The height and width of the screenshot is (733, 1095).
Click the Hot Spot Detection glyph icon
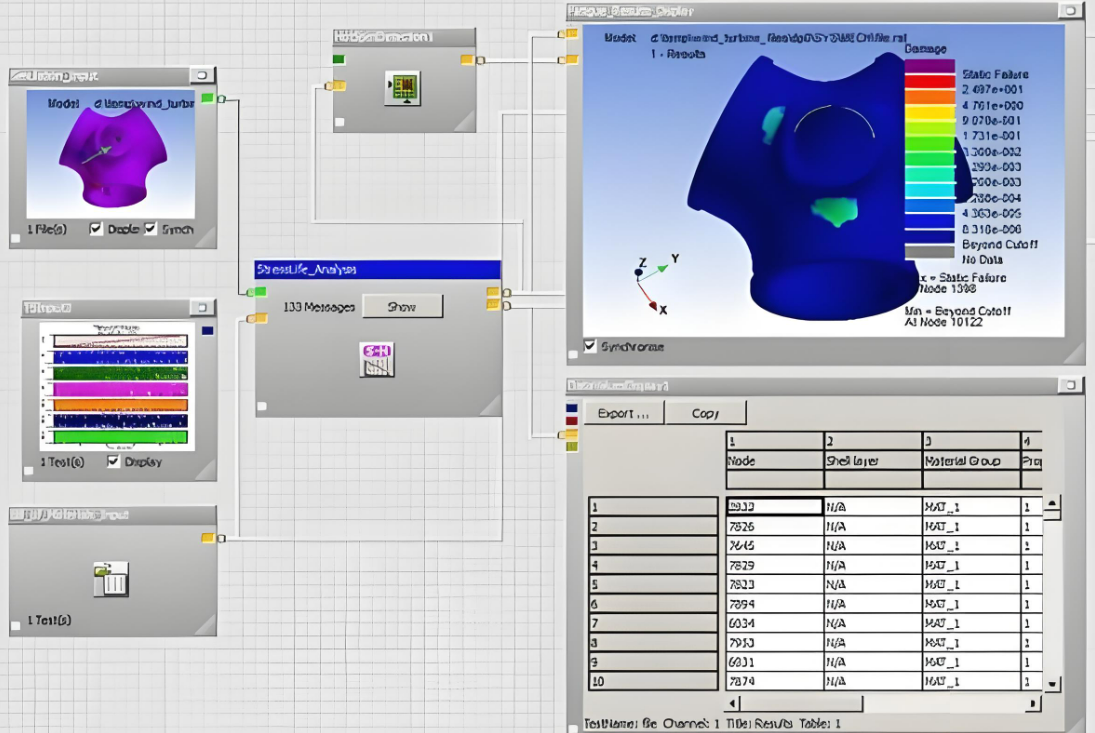point(402,89)
